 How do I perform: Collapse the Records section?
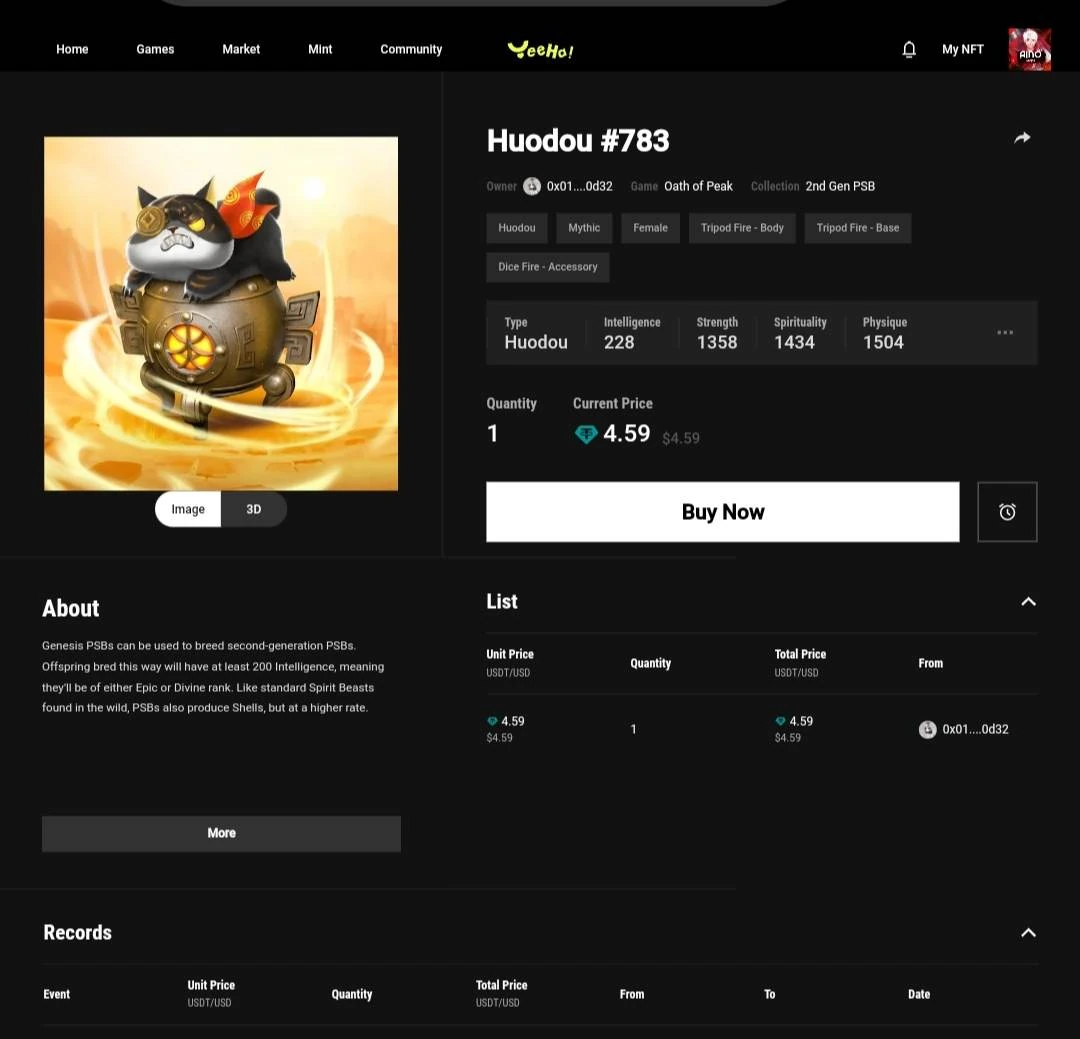coord(1028,933)
